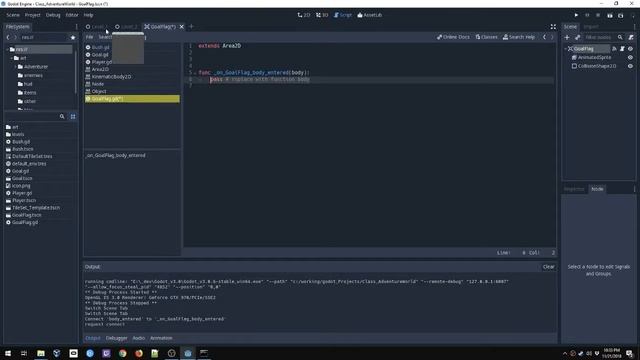Open Windows Start menu
The image size is (640, 360).
pos(8,353)
